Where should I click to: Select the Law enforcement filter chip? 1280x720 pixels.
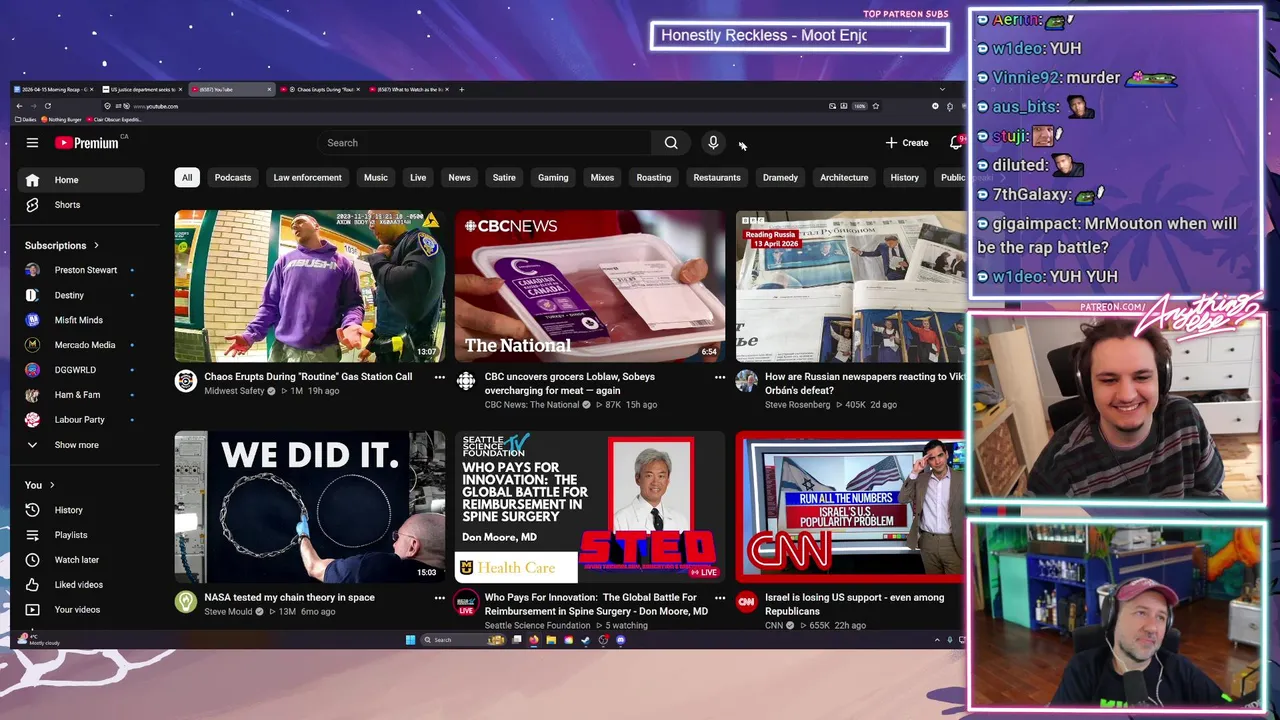pyautogui.click(x=308, y=178)
